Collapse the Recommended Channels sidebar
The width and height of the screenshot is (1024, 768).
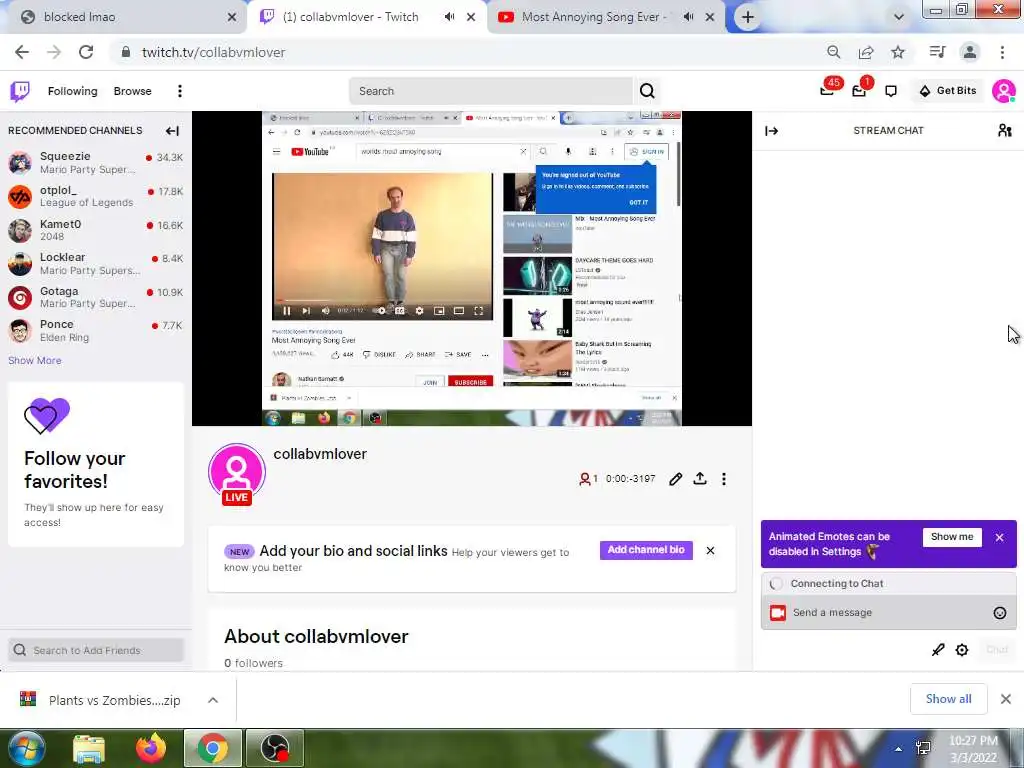(172, 131)
